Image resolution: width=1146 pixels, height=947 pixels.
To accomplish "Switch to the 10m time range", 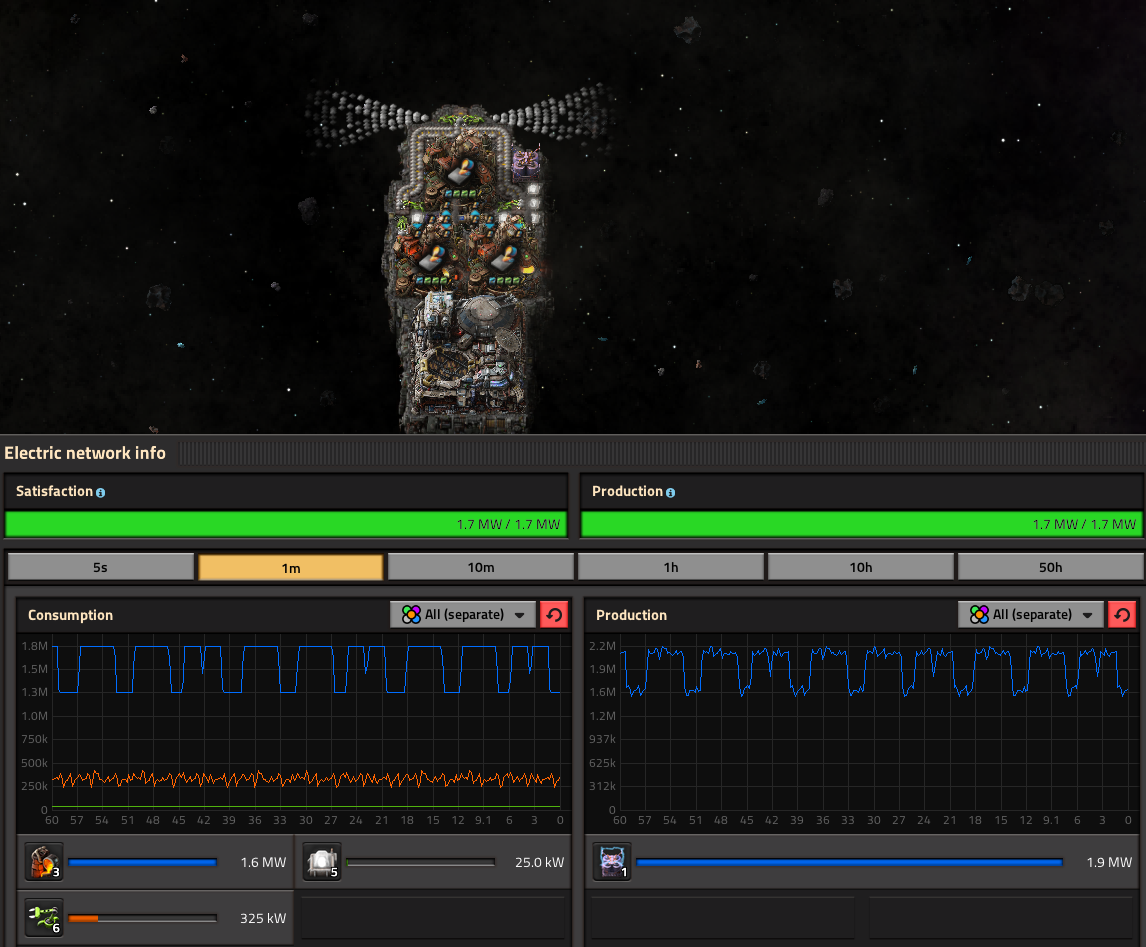I will [481, 567].
